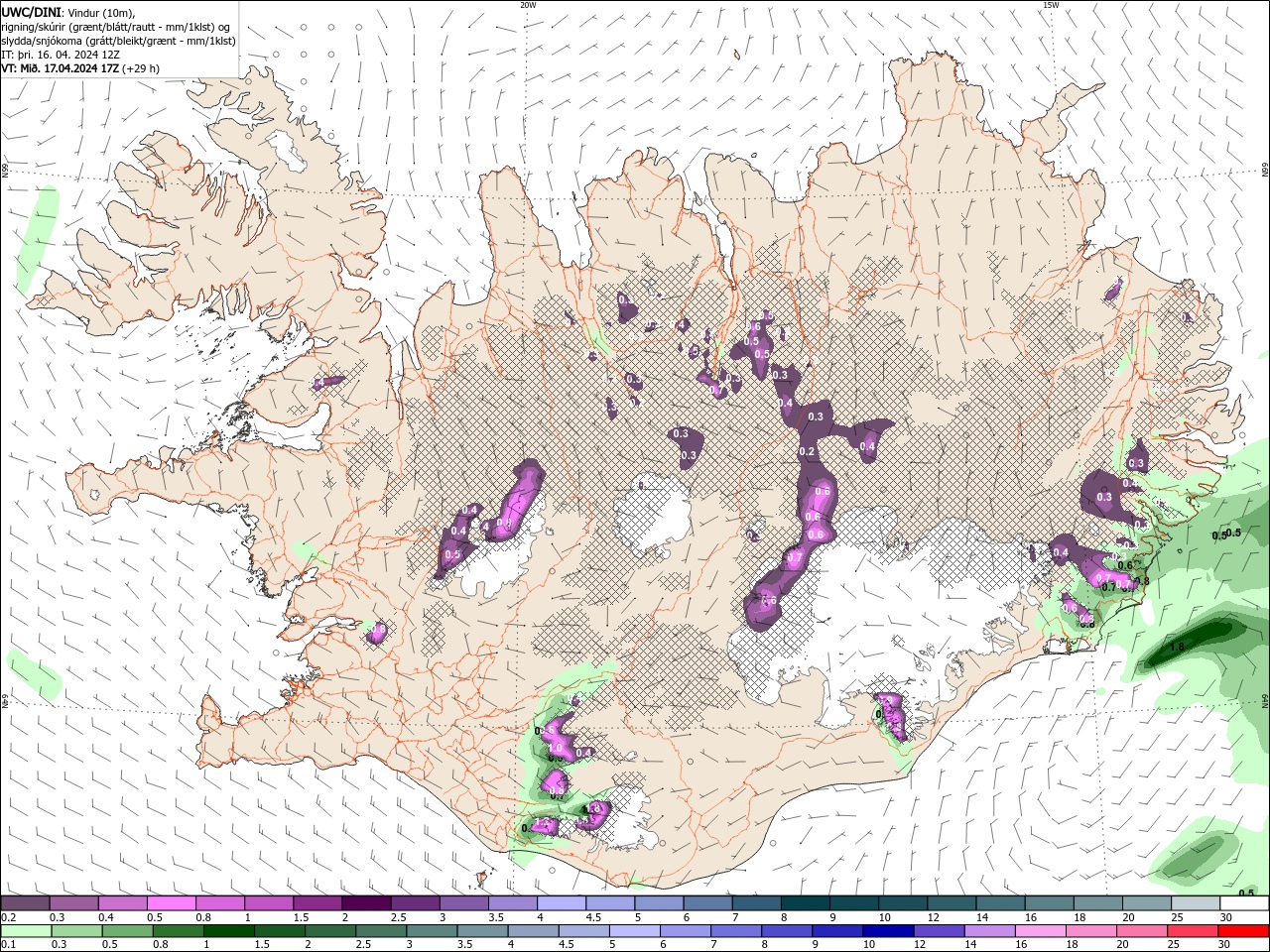Click the upper legend swatch between 18 and 20
The image size is (1270, 952).
pyautogui.click(x=1099, y=903)
